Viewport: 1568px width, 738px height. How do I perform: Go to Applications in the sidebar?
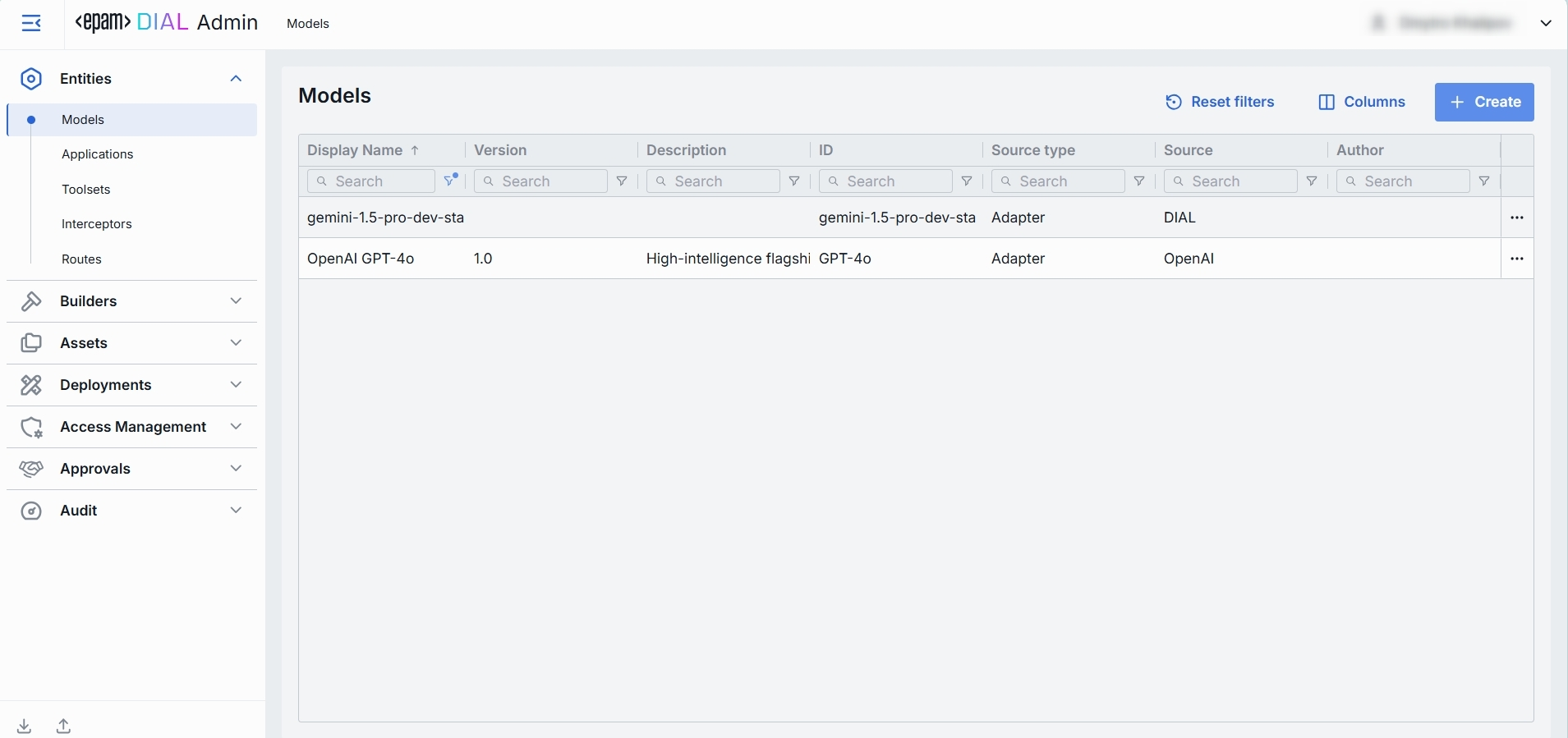pos(97,154)
